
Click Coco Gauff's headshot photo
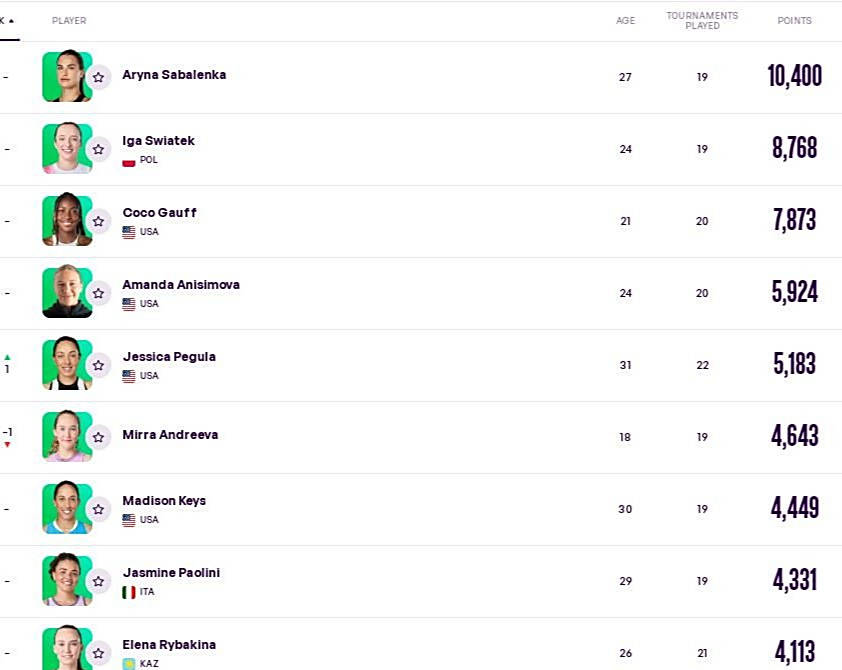point(66,220)
